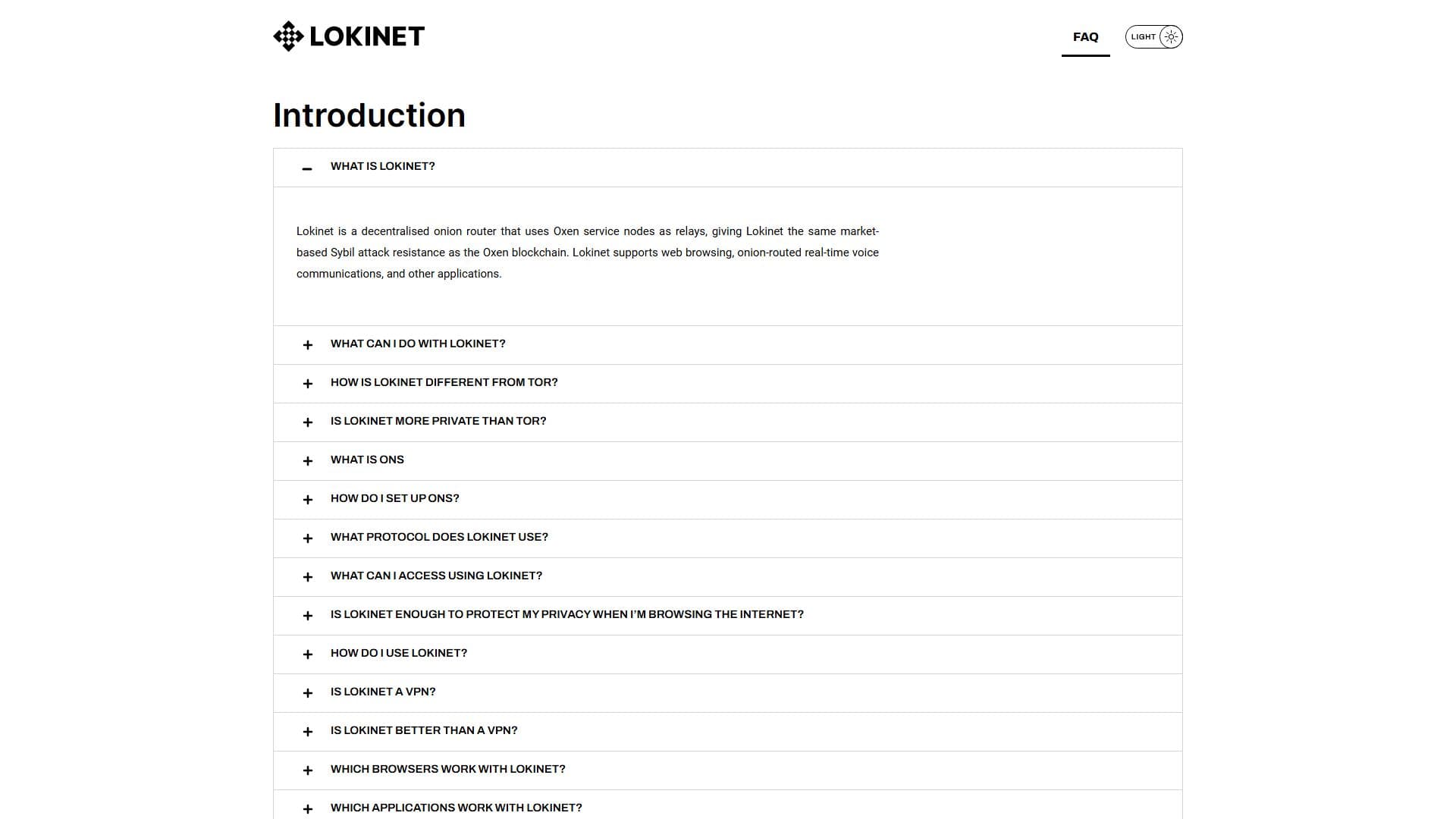Click plus icon beside 'What can I do with Lokinet?'

click(x=307, y=345)
